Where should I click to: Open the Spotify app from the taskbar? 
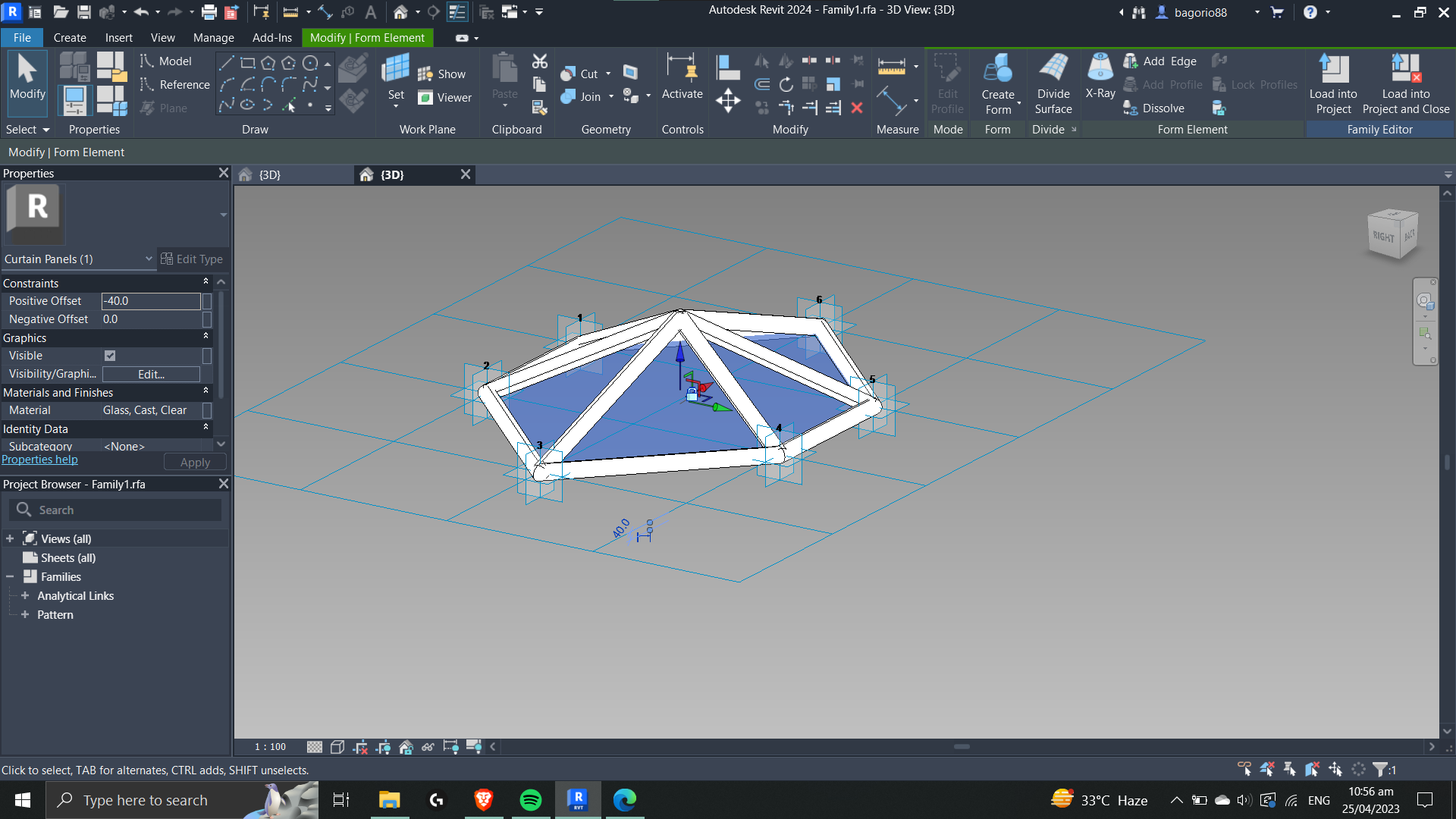(x=531, y=800)
